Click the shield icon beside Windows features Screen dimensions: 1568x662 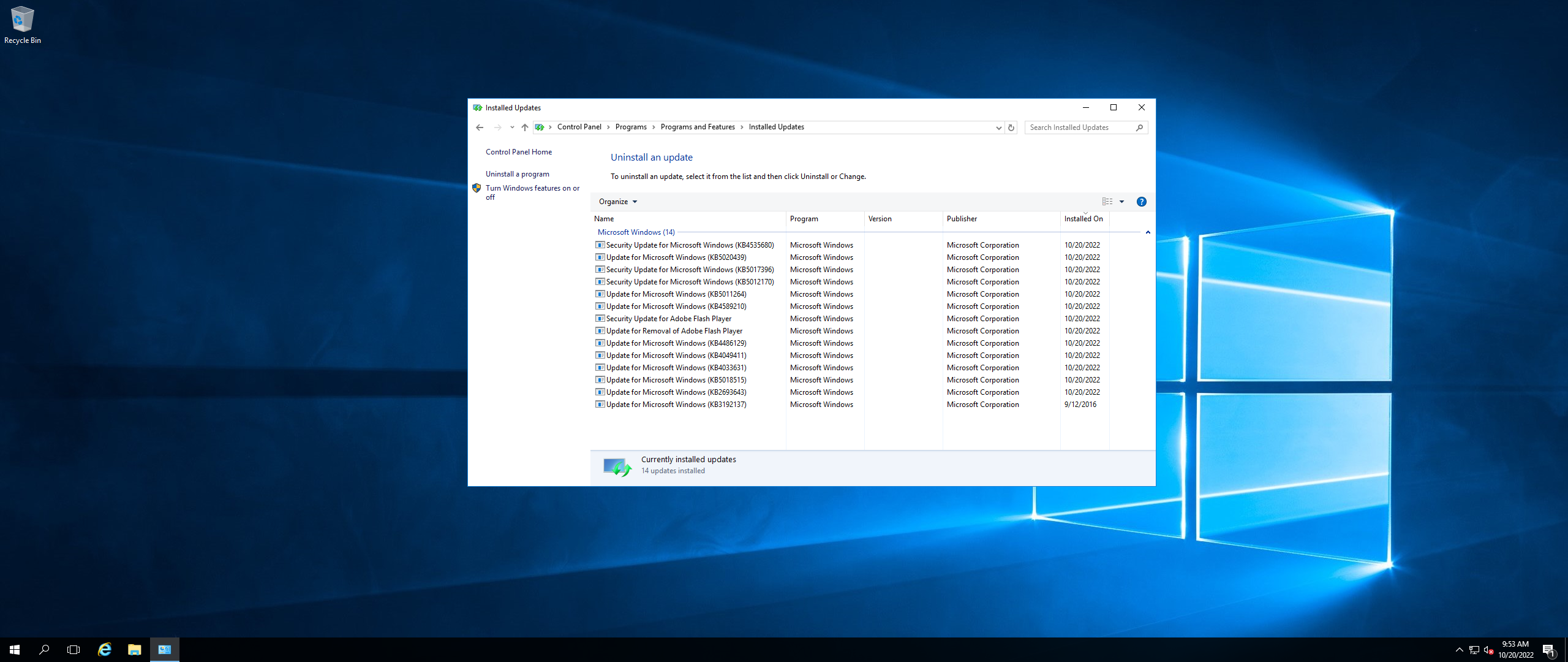tap(477, 188)
